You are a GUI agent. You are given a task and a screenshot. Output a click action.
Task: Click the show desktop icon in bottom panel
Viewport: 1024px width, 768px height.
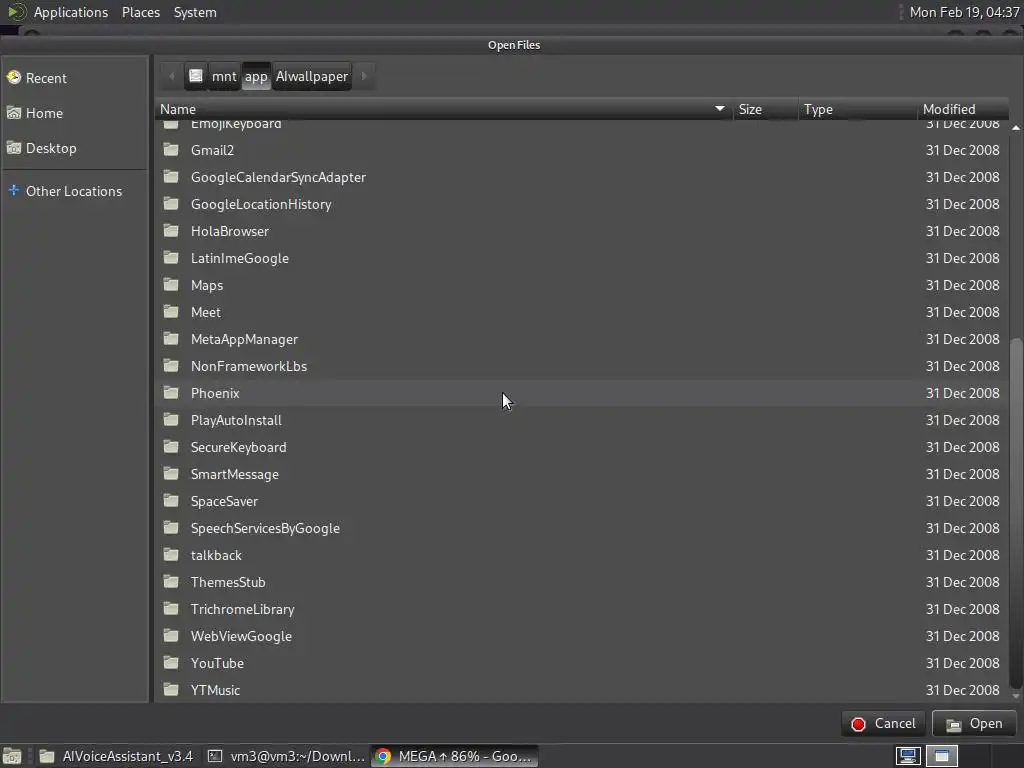tap(12, 756)
